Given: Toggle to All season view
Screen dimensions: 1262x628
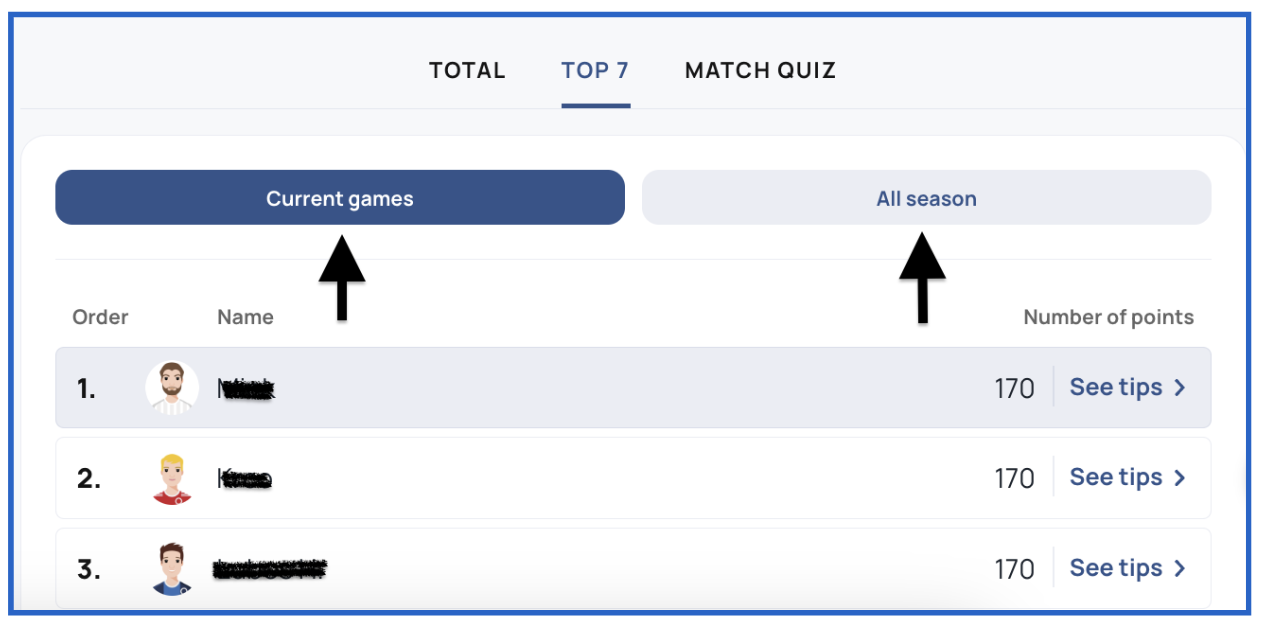Looking at the screenshot, I should (x=926, y=198).
